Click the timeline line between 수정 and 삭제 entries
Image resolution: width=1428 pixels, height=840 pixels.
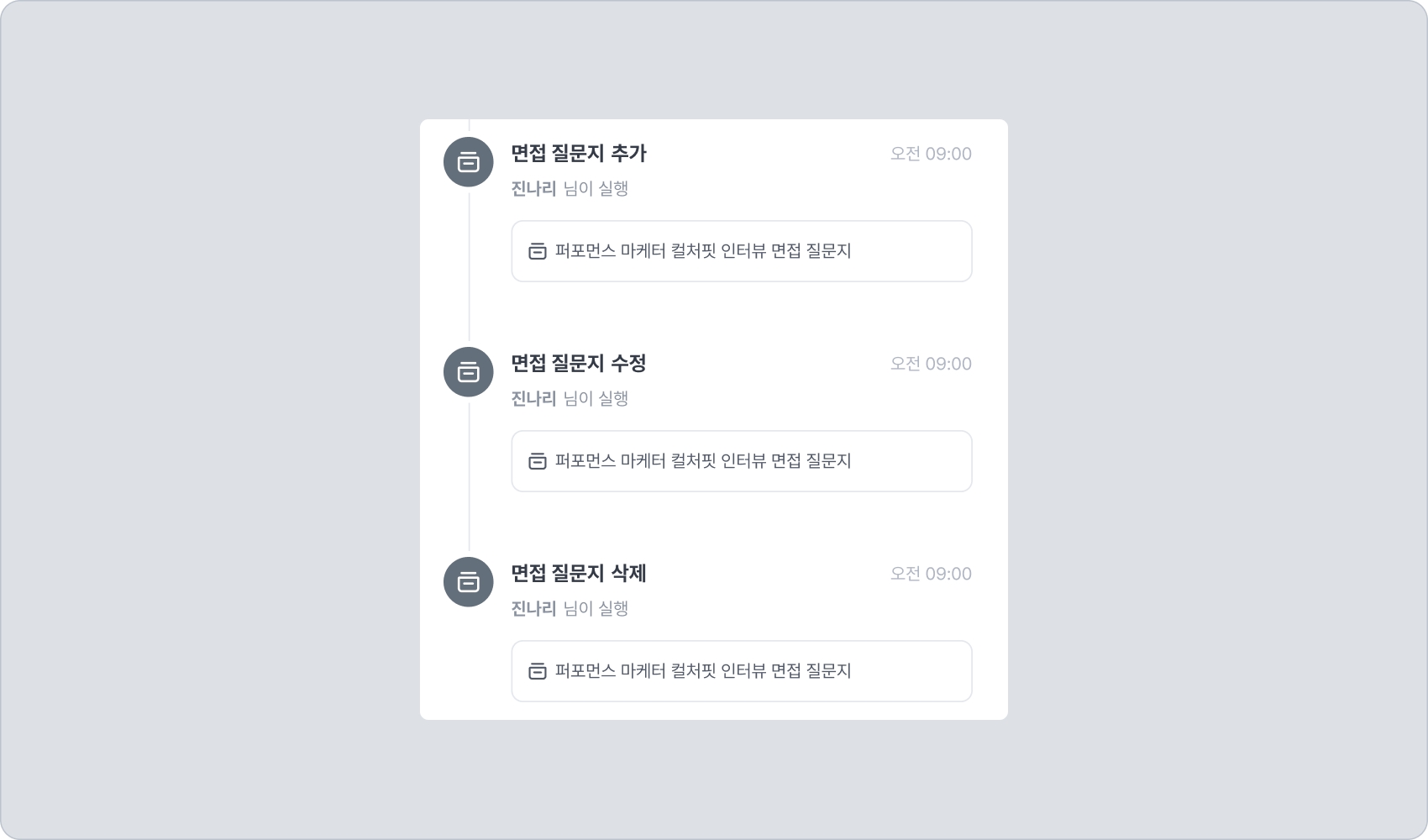pyautogui.click(x=469, y=477)
